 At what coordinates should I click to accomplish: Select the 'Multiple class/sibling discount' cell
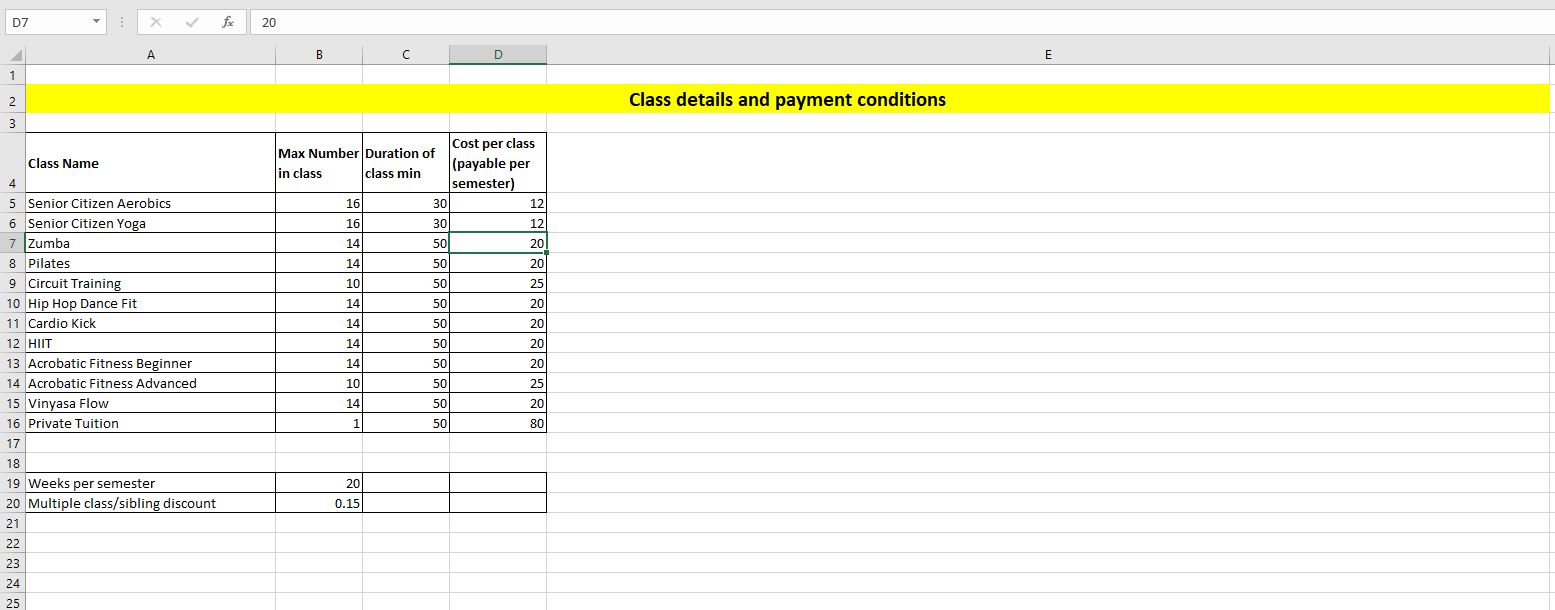150,503
